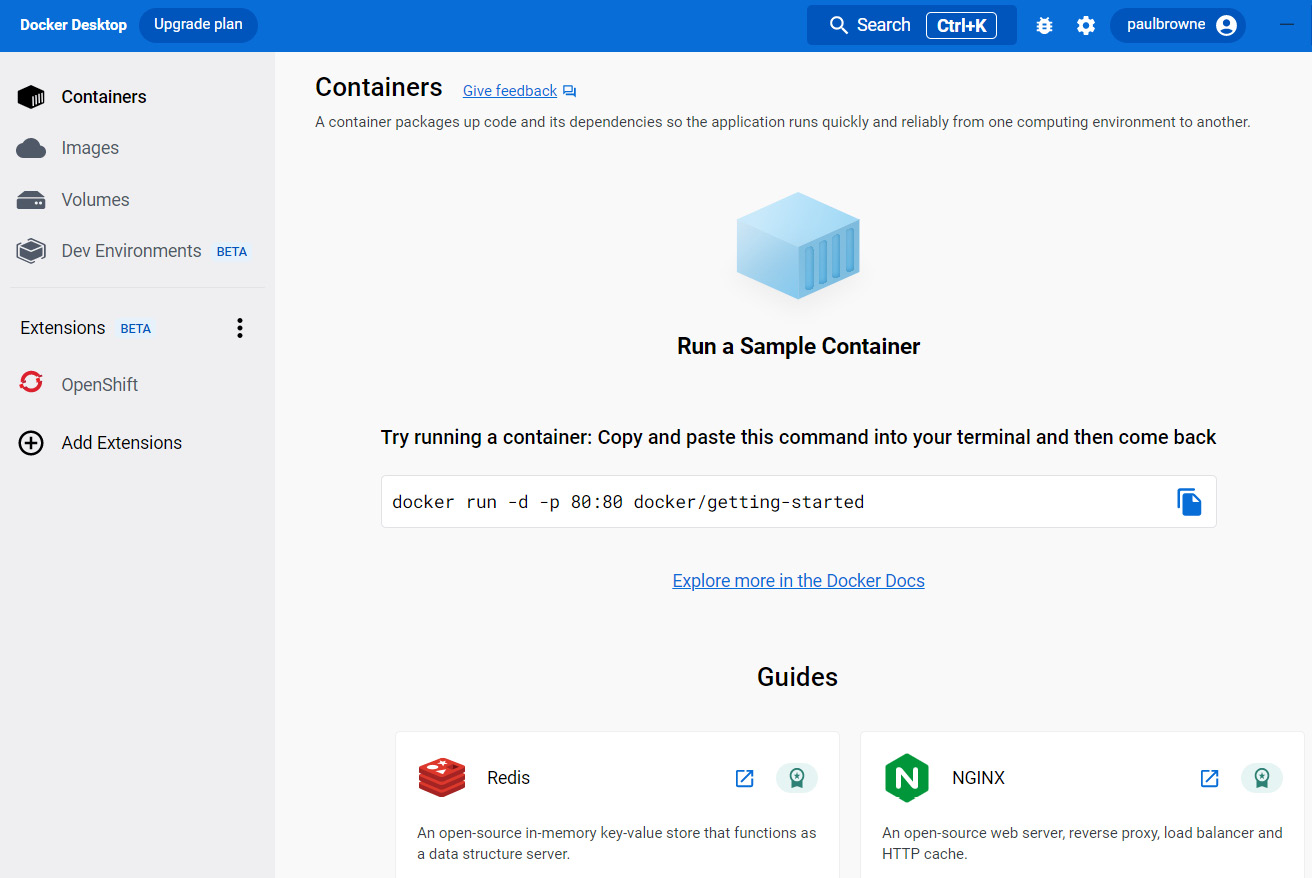
Task: Click the Ctrl+K shortcut badge
Action: tap(961, 25)
